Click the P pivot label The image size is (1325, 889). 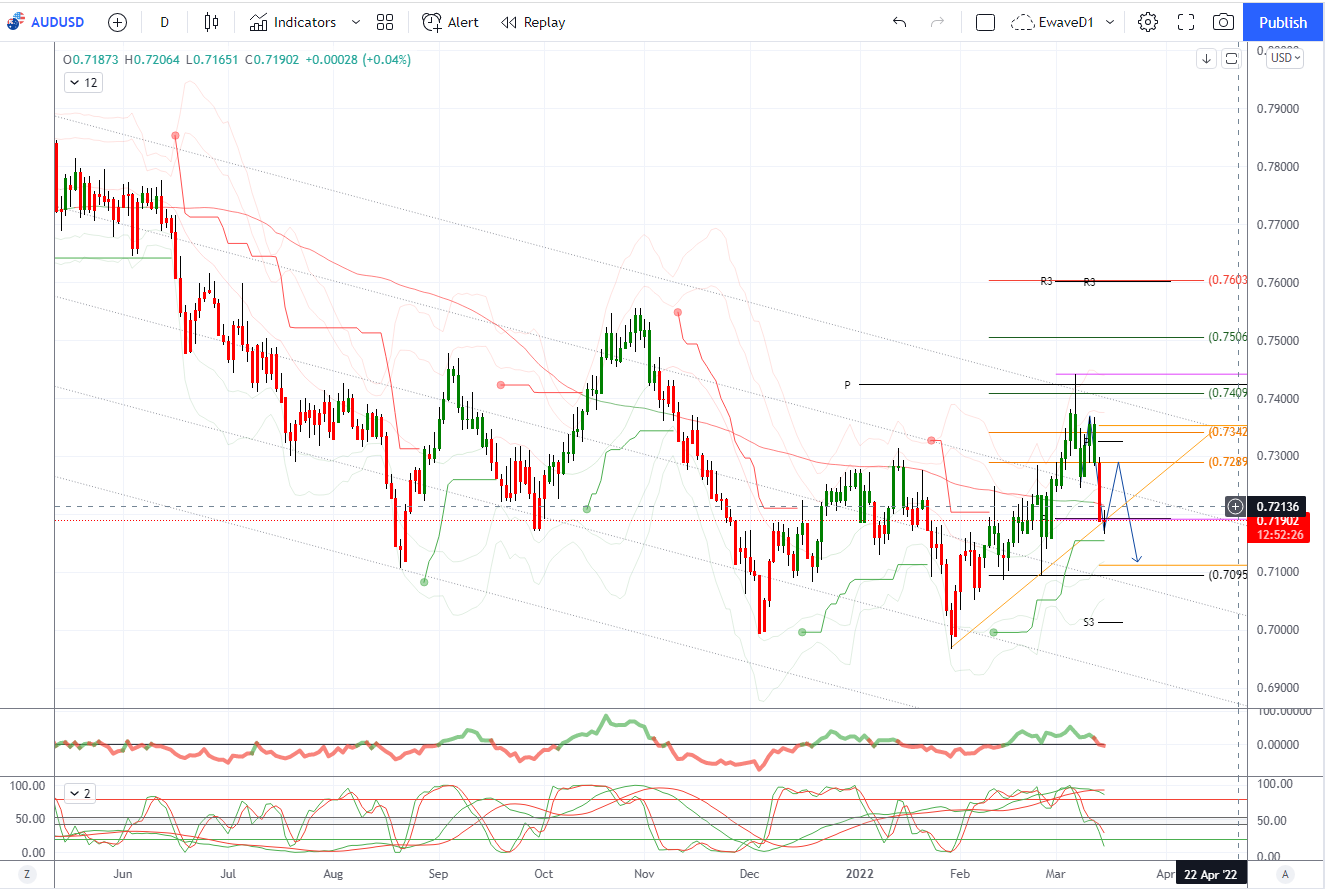847,384
